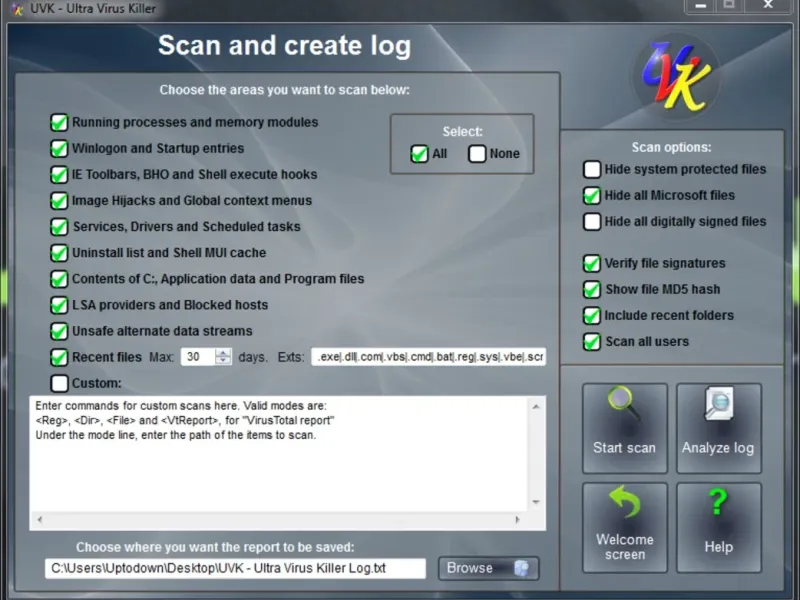Screen dimensions: 800x600
Task: Toggle Verify file signatures option
Action: tap(592, 263)
